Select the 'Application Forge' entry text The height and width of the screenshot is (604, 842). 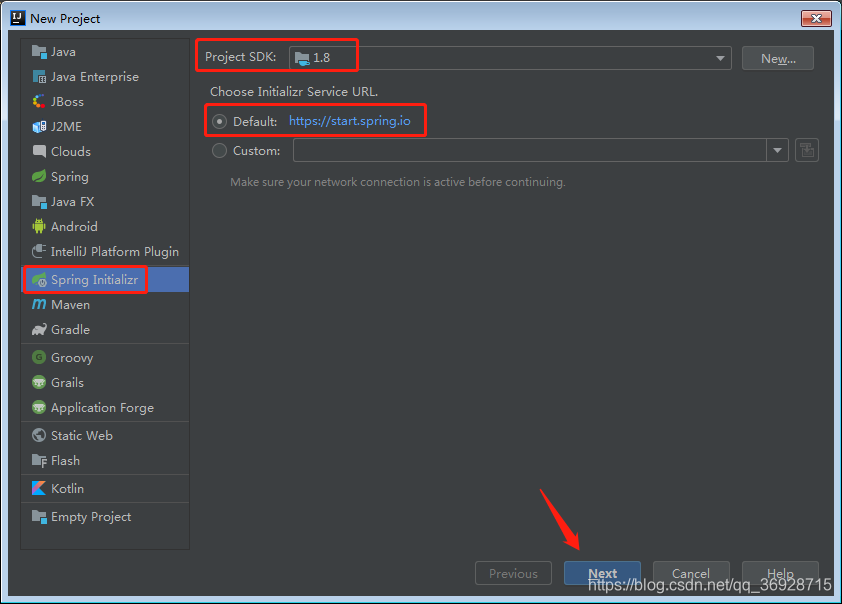[x=103, y=408]
